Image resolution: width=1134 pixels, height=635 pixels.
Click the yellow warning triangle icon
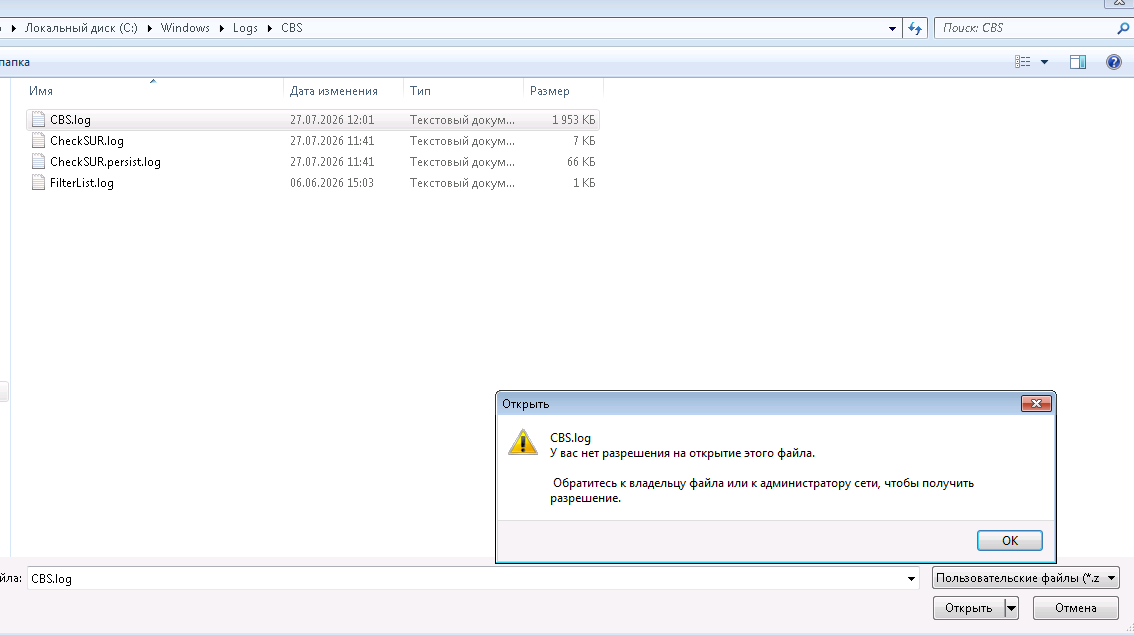(x=522, y=442)
